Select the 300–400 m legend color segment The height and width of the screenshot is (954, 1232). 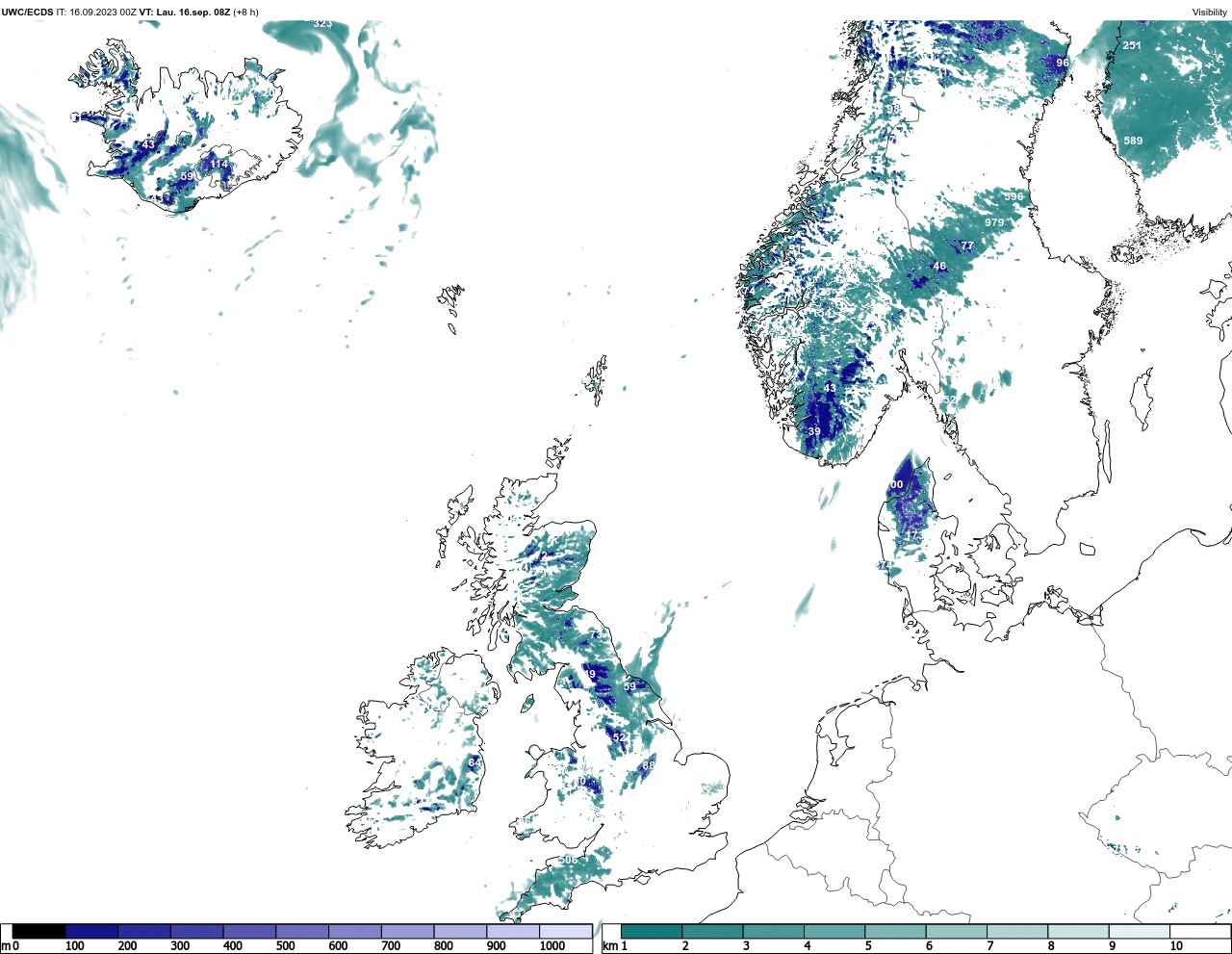point(196,931)
